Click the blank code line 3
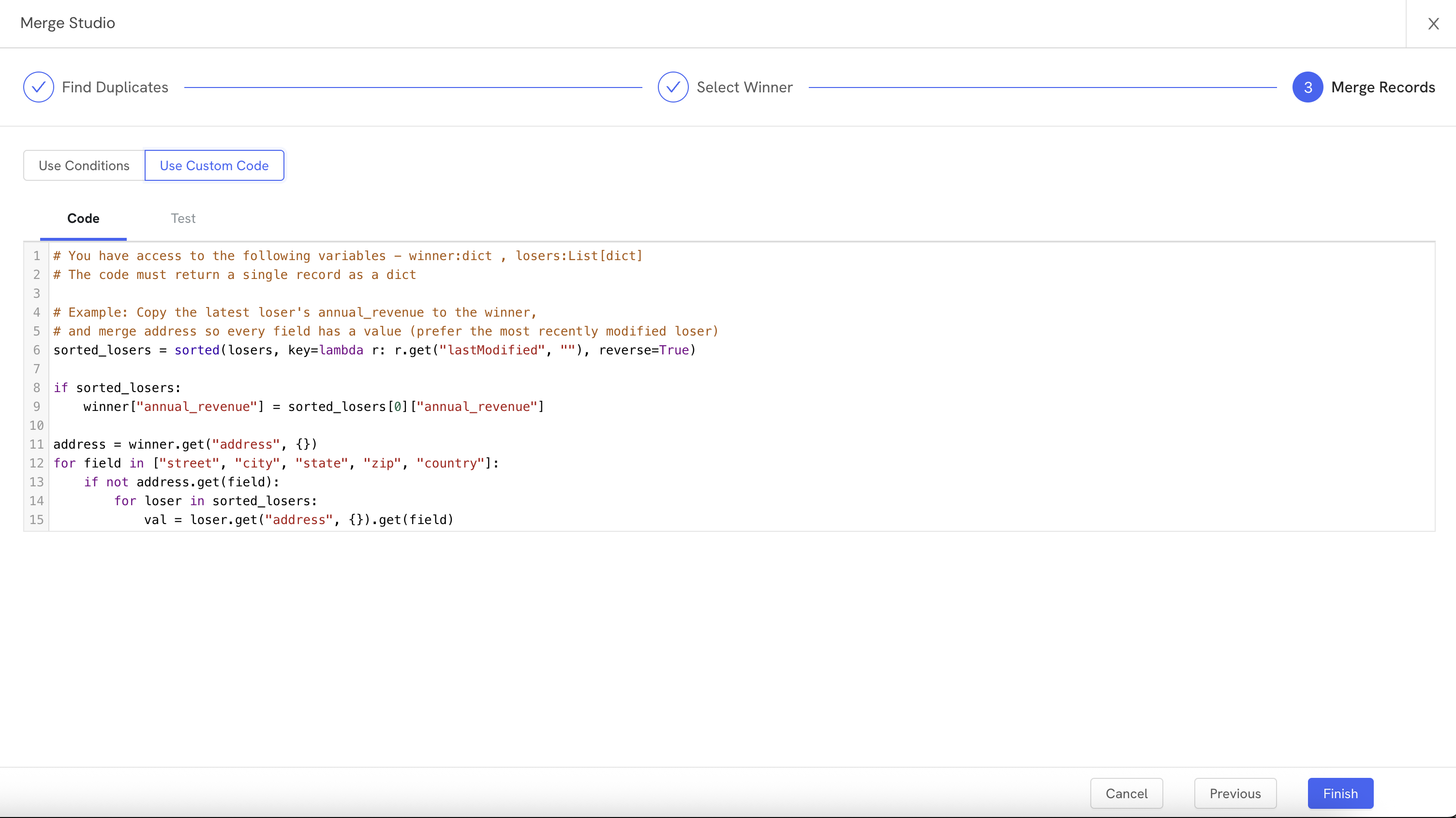This screenshot has width=1456, height=818. coord(742,293)
